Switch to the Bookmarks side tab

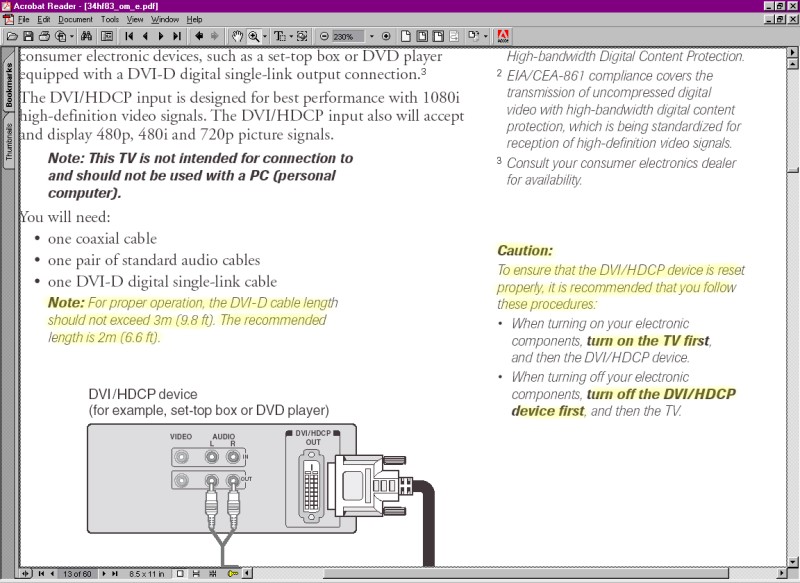click(9, 85)
